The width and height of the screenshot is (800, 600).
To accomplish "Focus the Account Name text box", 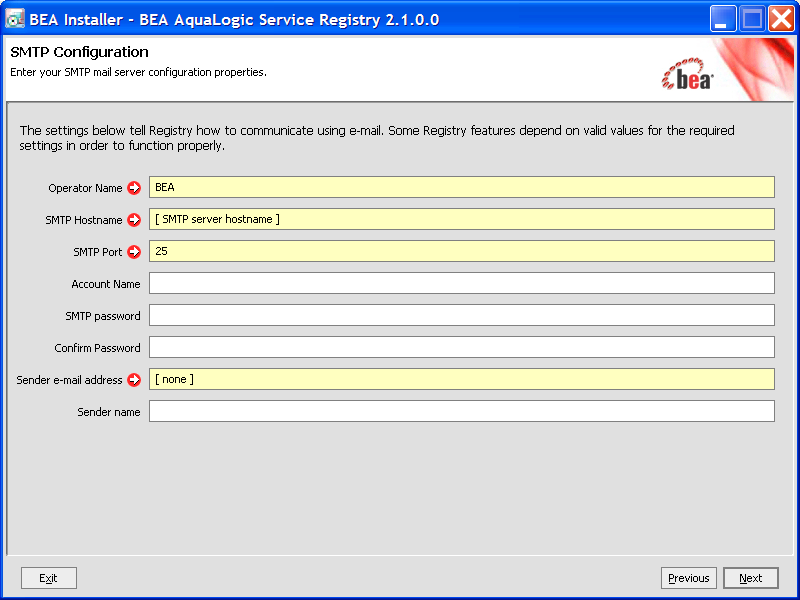I will (x=462, y=283).
